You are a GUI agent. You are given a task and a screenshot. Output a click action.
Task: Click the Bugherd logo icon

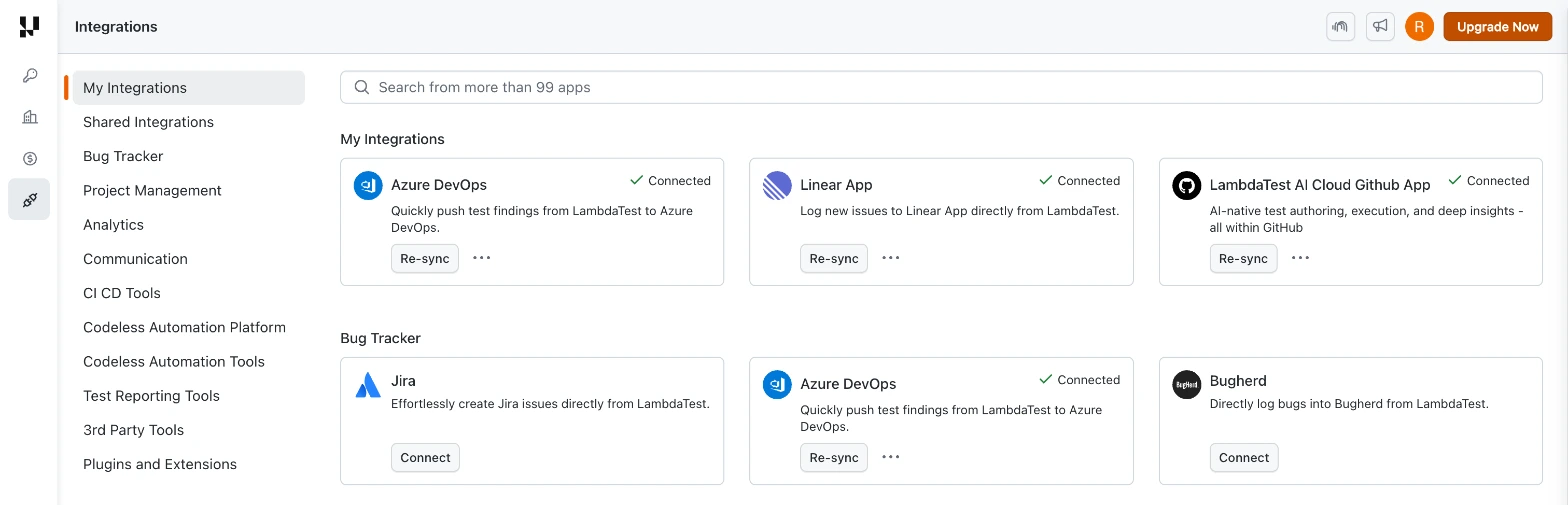click(1186, 385)
